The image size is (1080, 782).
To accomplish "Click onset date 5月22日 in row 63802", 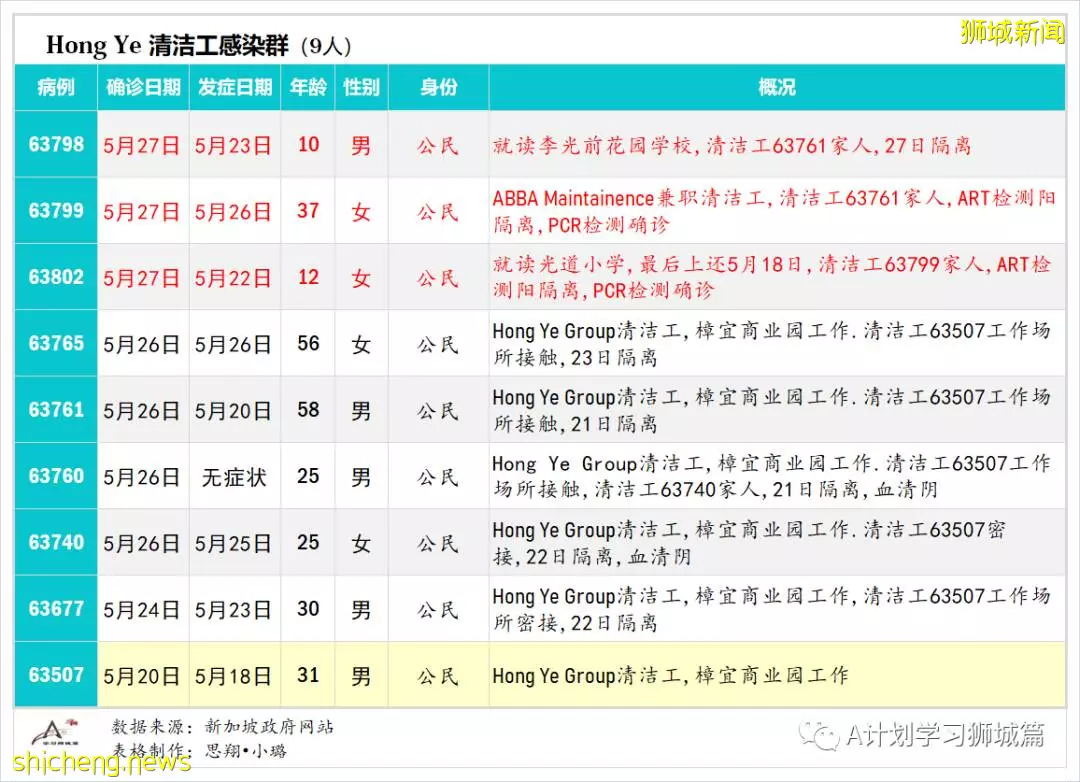I will (x=233, y=278).
